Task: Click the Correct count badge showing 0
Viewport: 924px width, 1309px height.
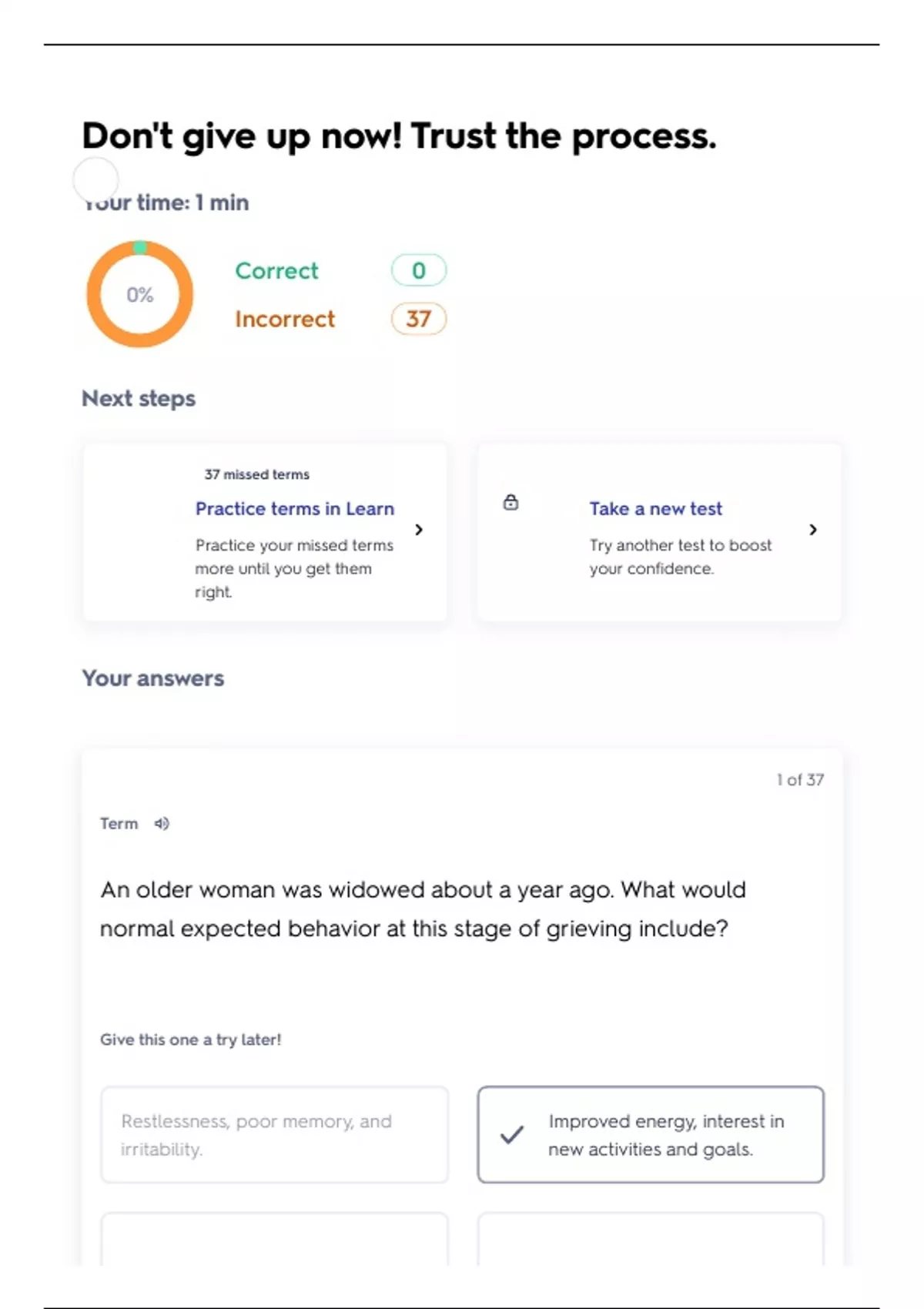Action: click(x=418, y=270)
